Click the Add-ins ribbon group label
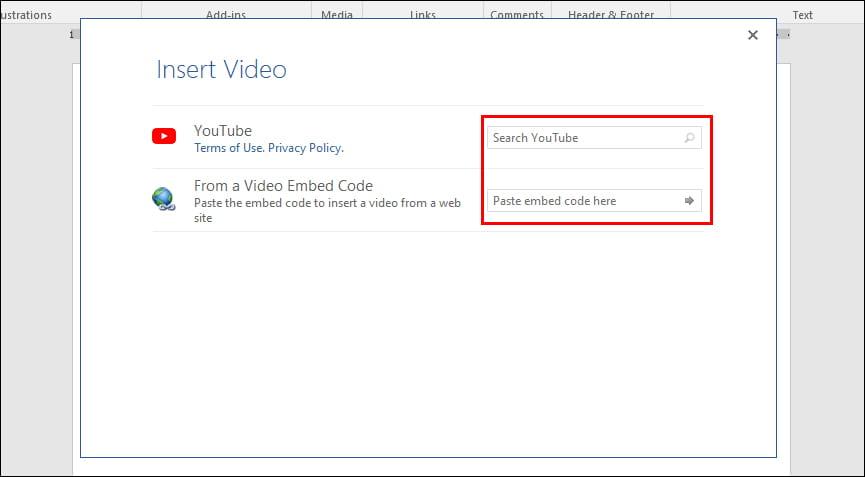 coord(226,15)
